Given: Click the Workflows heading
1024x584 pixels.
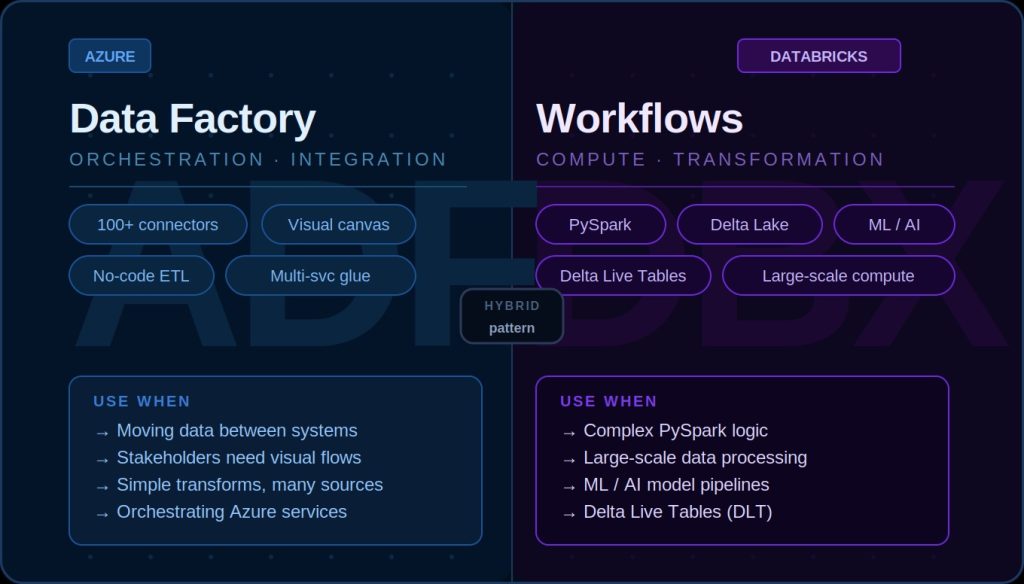Looking at the screenshot, I should click(639, 119).
